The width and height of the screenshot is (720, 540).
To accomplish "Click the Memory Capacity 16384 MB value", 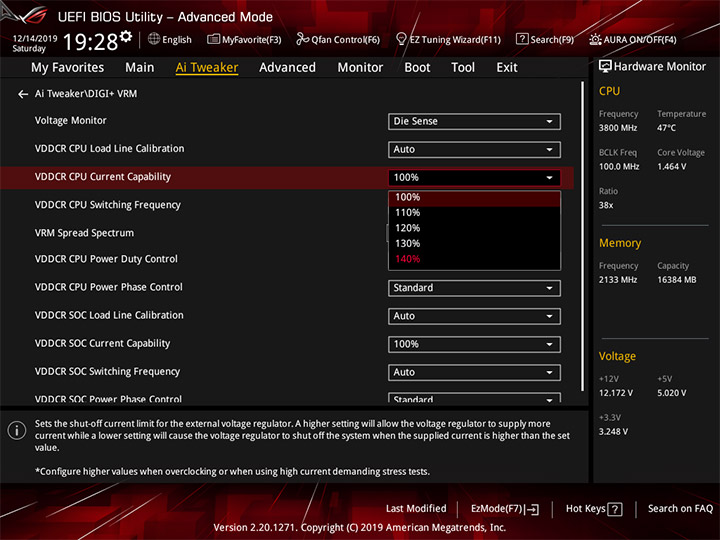I will tap(676, 280).
